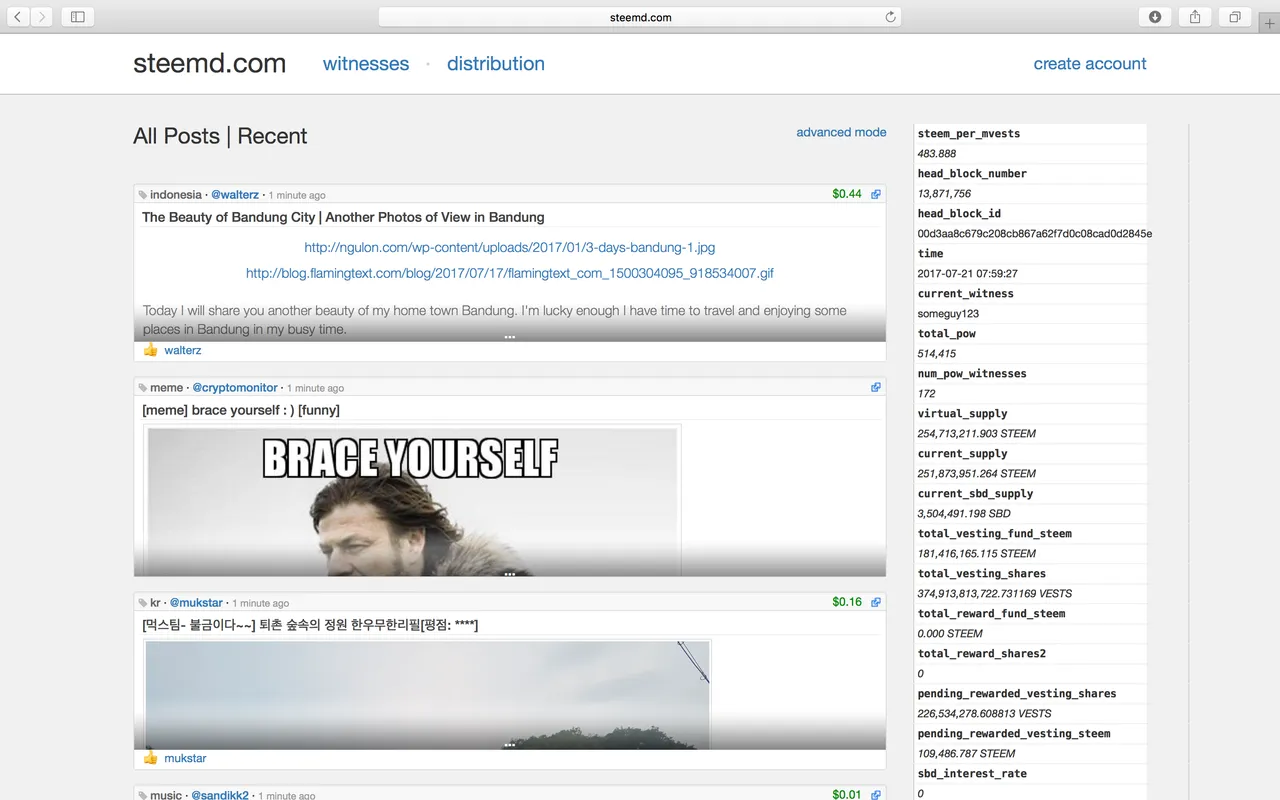The image size is (1280, 800).
Task: Expand the Bandung post with ellipsis
Action: pos(510,337)
